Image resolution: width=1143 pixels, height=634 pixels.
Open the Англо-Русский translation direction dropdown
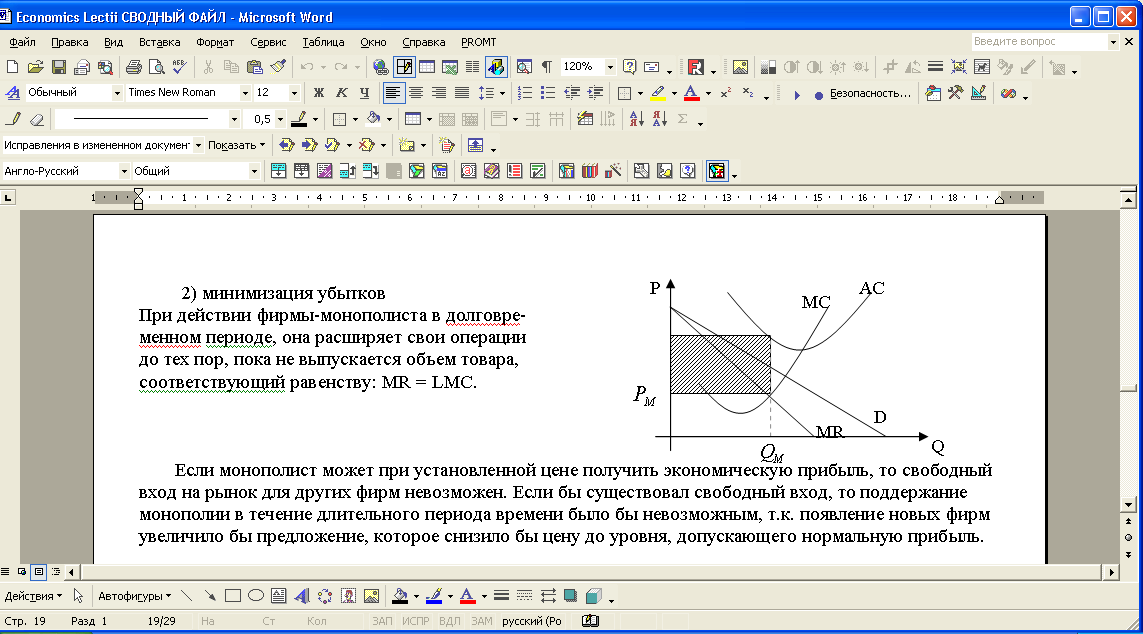[x=124, y=171]
